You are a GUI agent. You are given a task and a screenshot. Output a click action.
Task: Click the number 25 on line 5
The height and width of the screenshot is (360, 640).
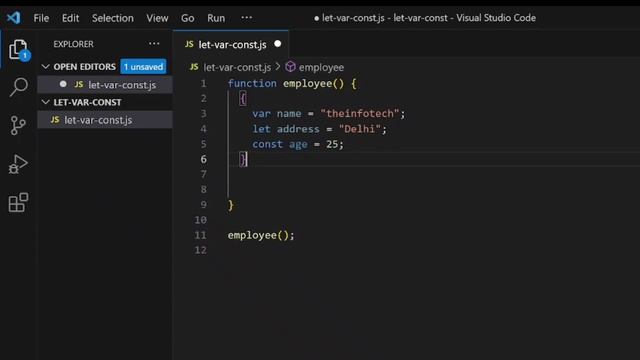pos(332,144)
